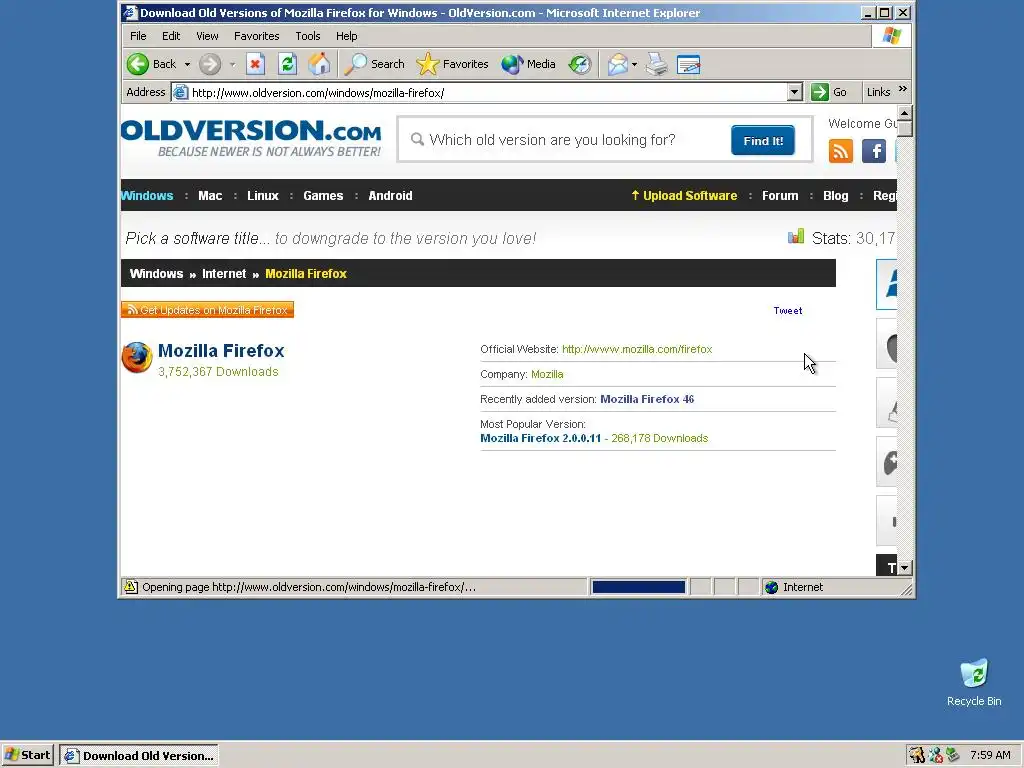Click the Edit page toolbar icon
1024x768 pixels.
[688, 64]
